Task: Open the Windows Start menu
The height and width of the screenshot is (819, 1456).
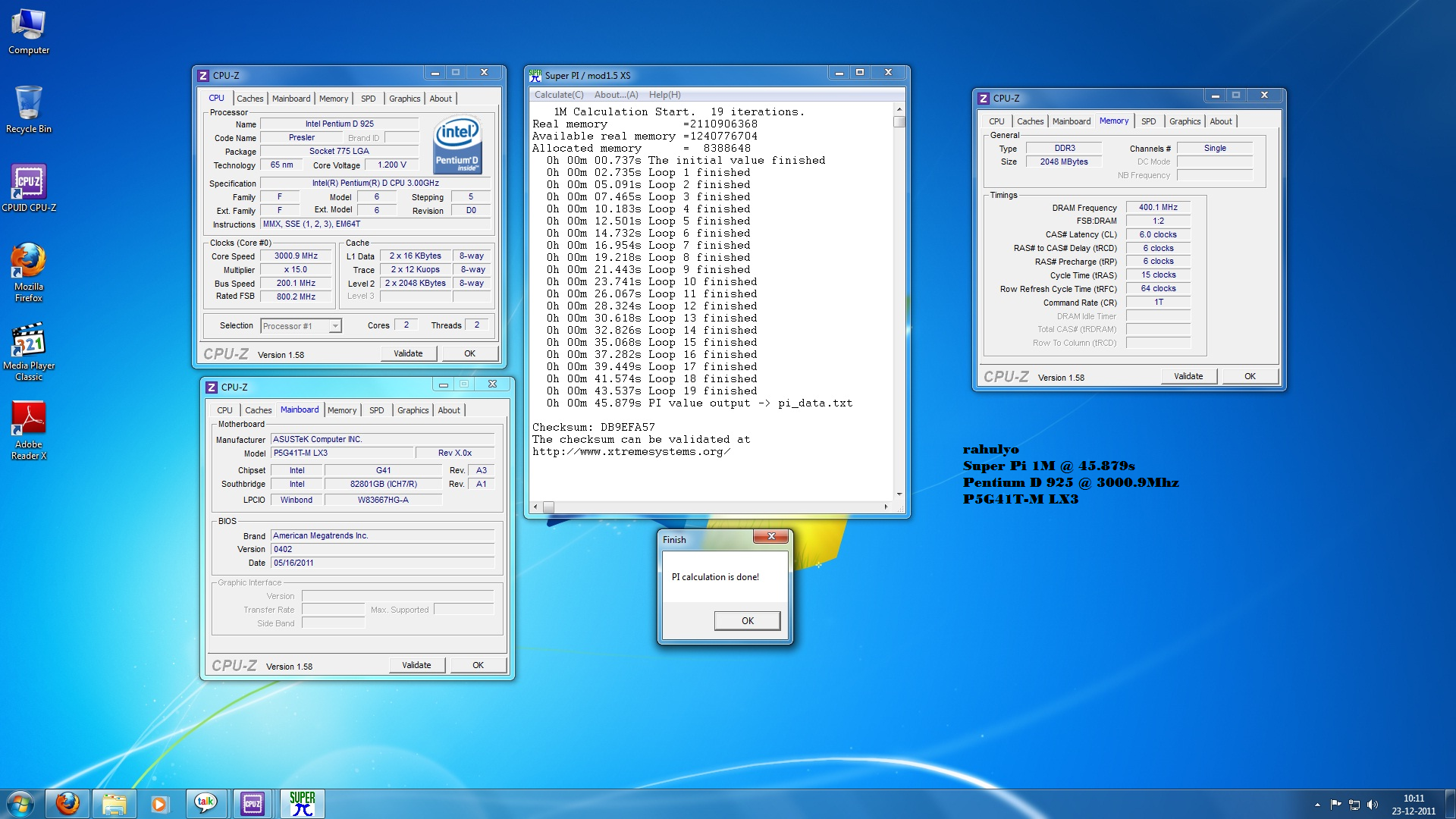Action: [20, 804]
